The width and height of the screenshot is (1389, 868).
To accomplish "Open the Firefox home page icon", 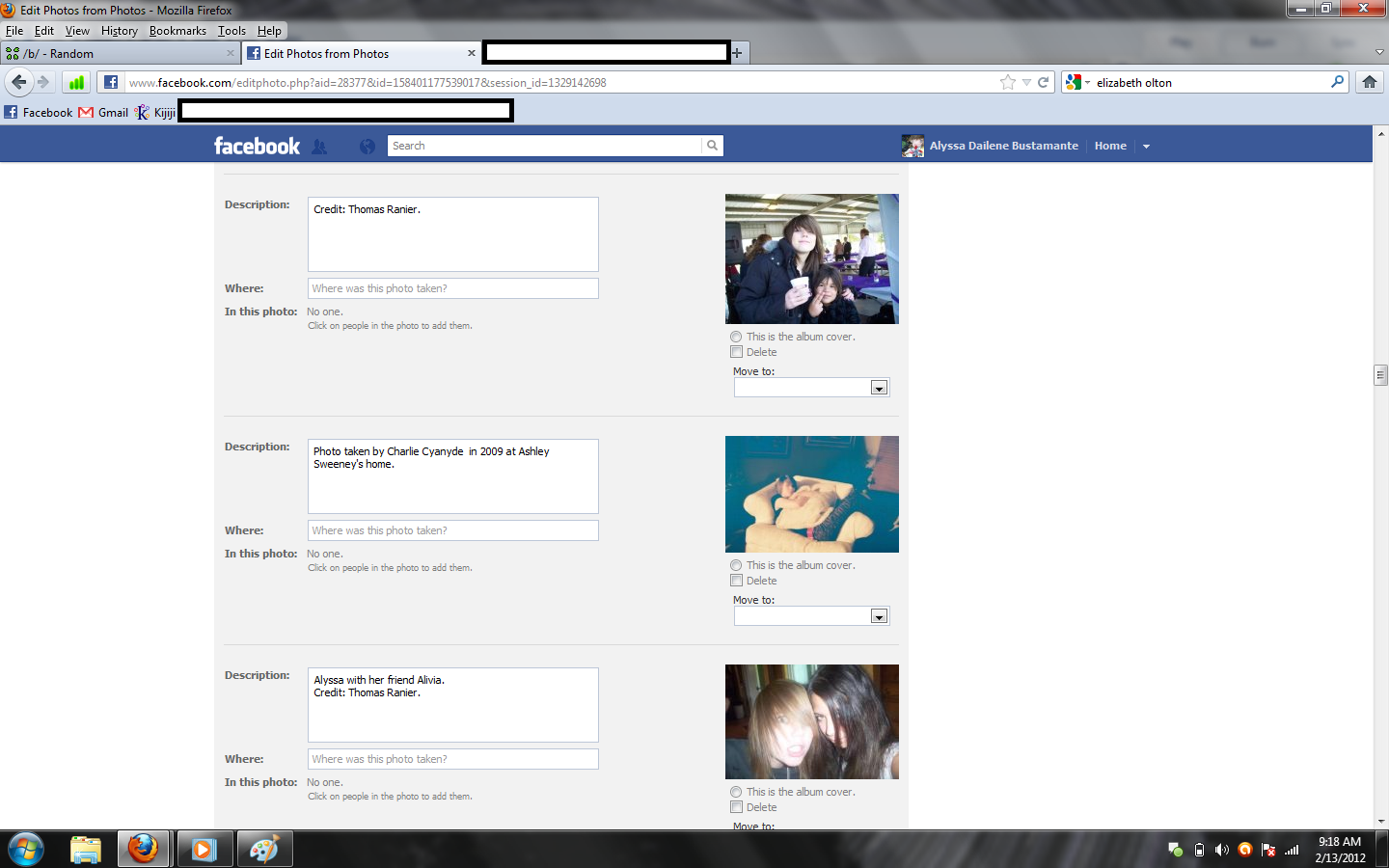I will click(1369, 82).
